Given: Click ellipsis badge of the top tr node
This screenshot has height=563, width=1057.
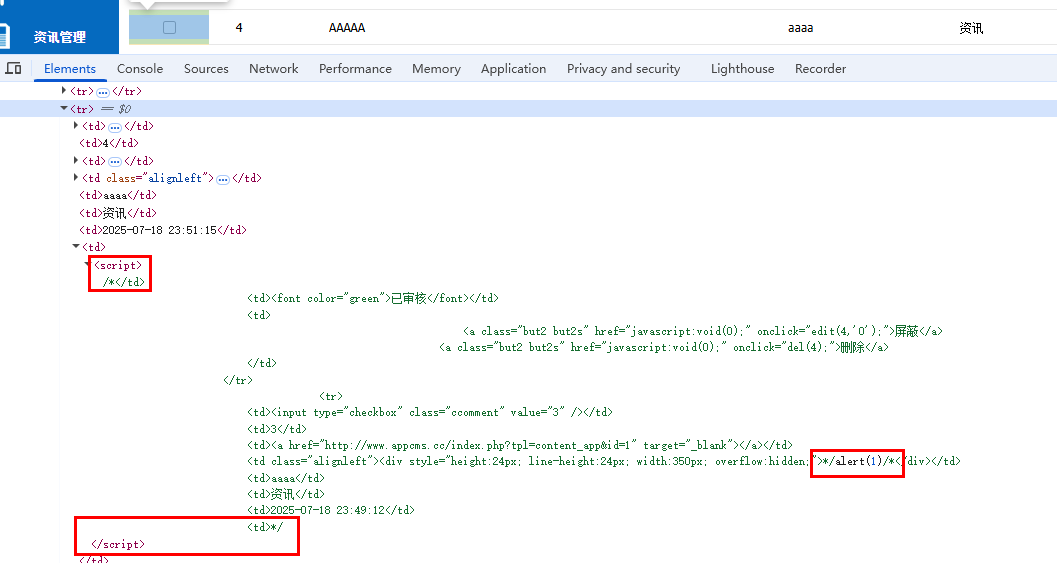Looking at the screenshot, I should pos(102,92).
